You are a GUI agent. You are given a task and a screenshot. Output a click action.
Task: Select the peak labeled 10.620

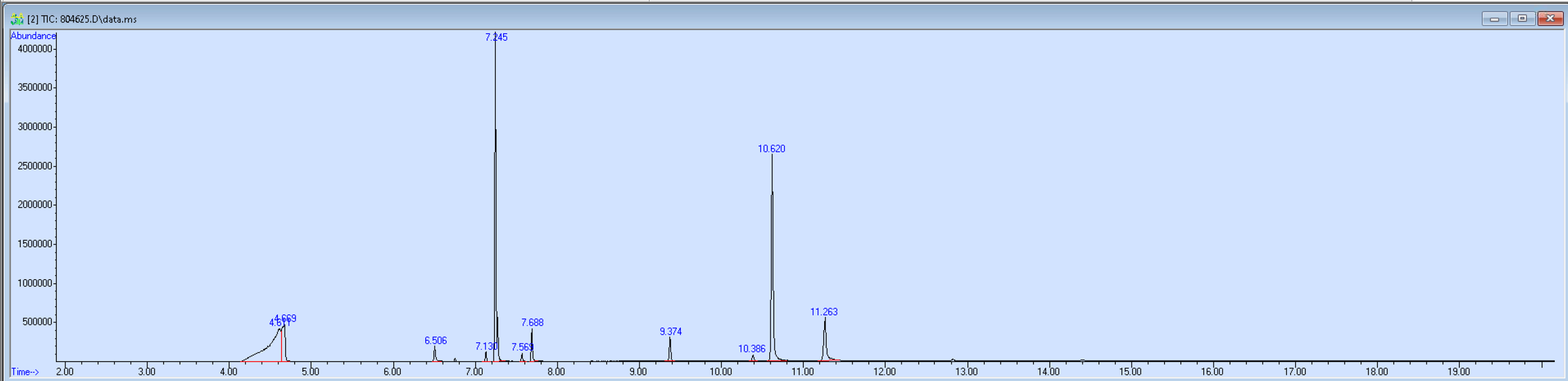coord(771,149)
